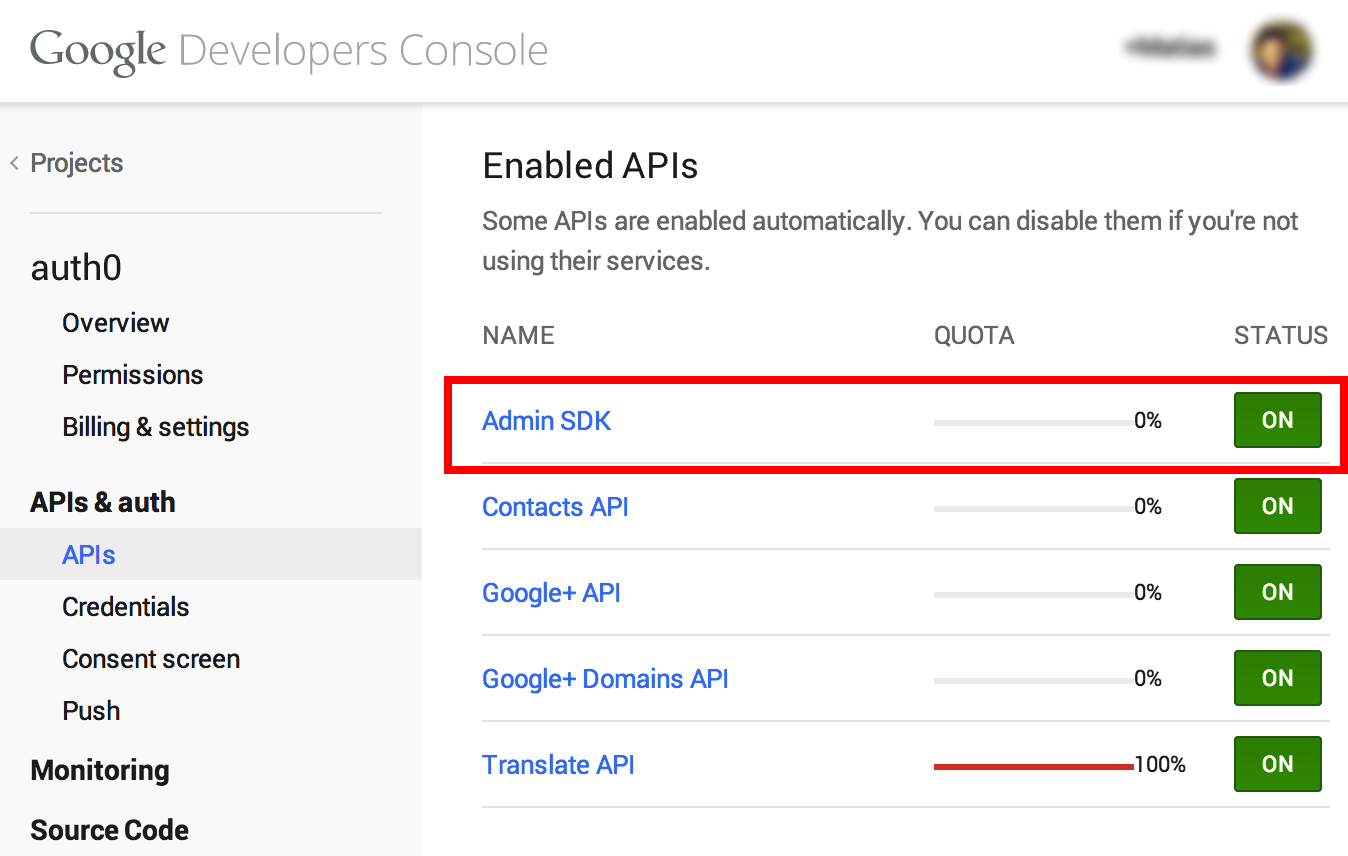Toggle the Google+ API status button
The width and height of the screenshot is (1348, 856).
1277,592
